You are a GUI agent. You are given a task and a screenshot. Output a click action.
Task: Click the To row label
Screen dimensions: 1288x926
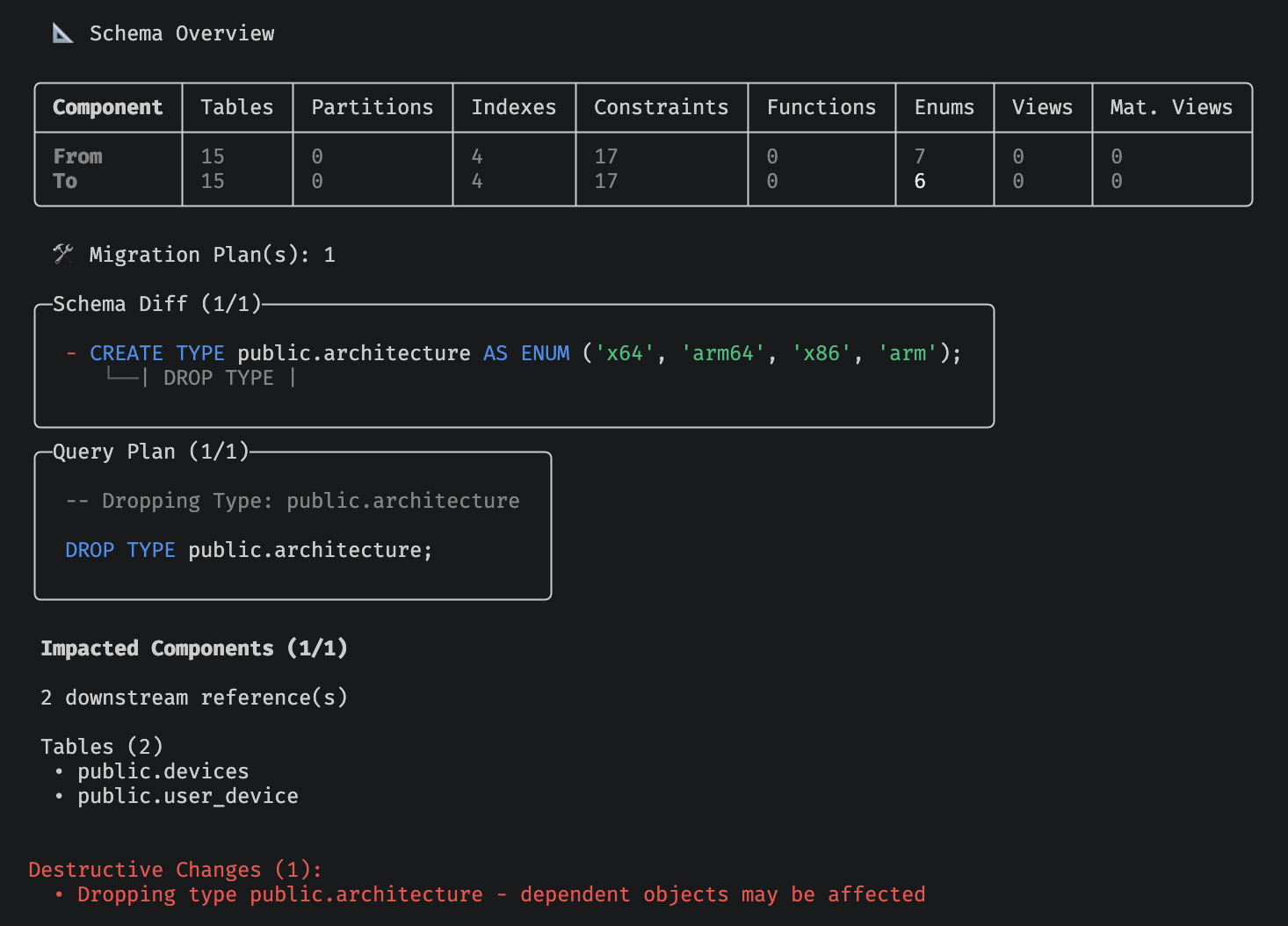pos(65,181)
